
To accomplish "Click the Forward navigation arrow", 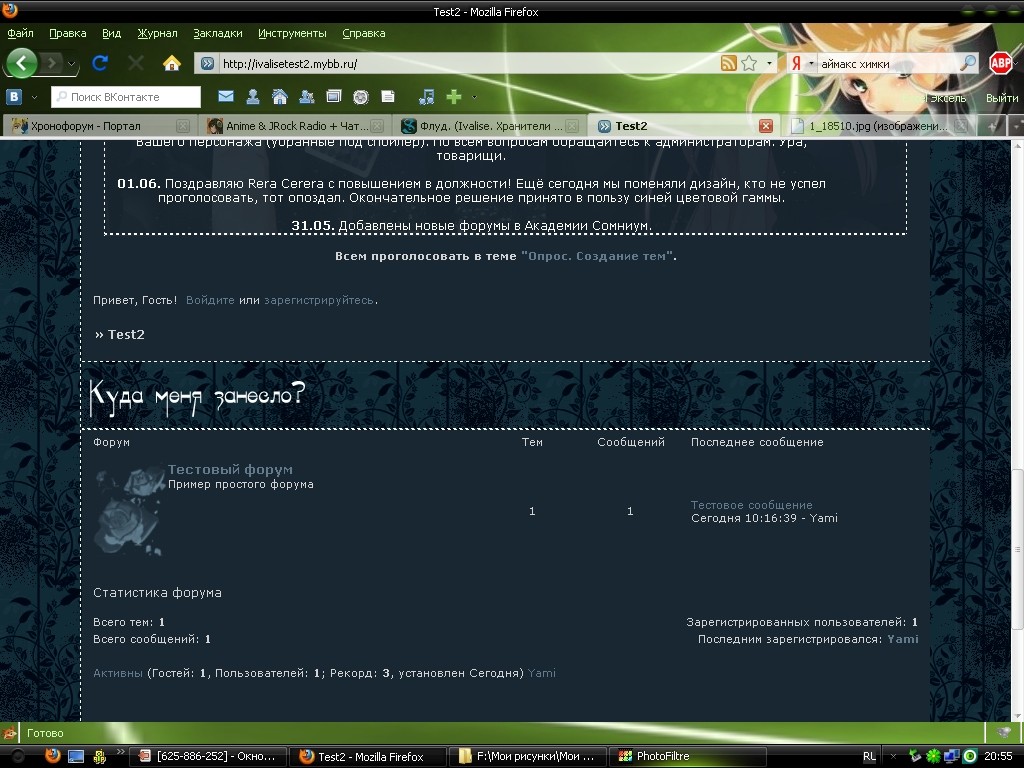I will (x=52, y=63).
